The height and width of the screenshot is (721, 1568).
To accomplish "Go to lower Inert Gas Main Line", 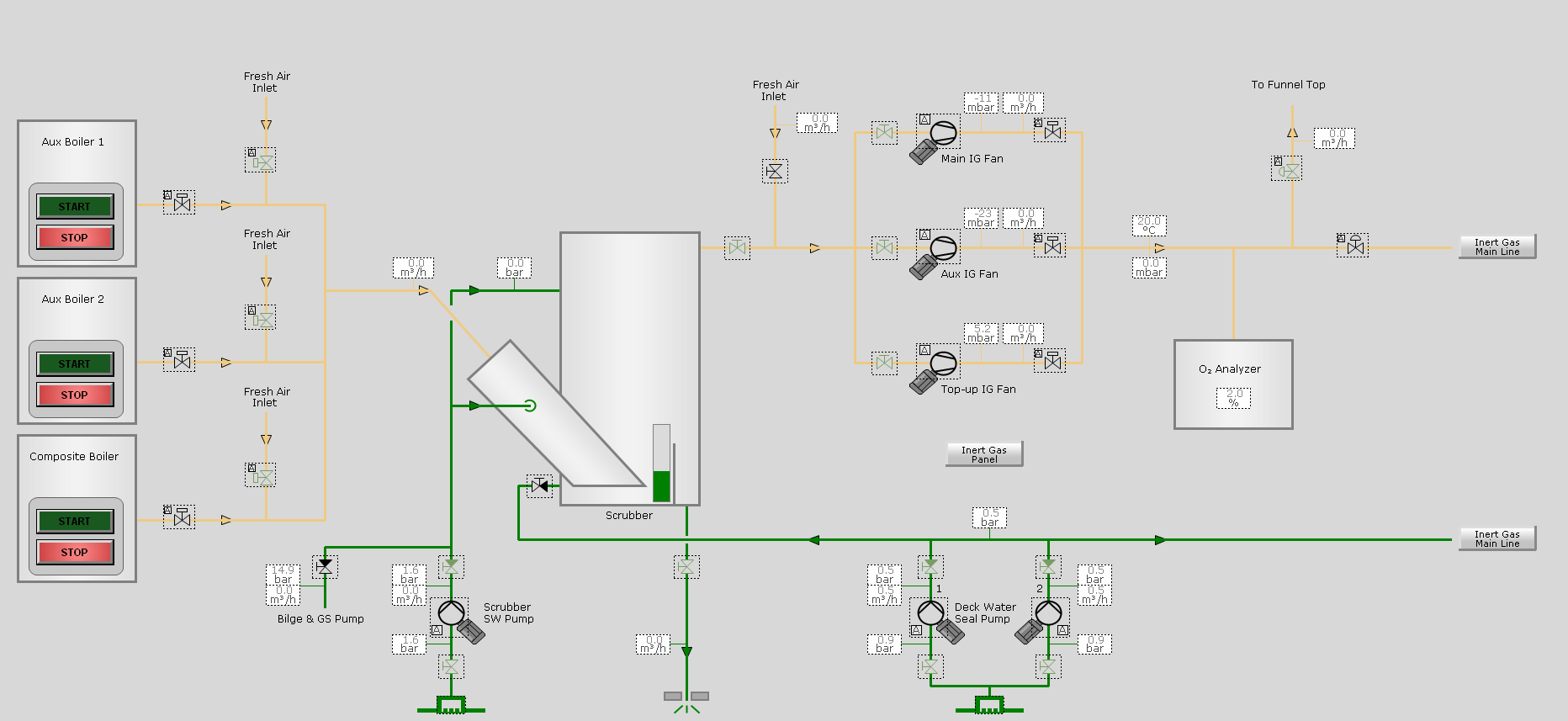I will tap(1497, 538).
